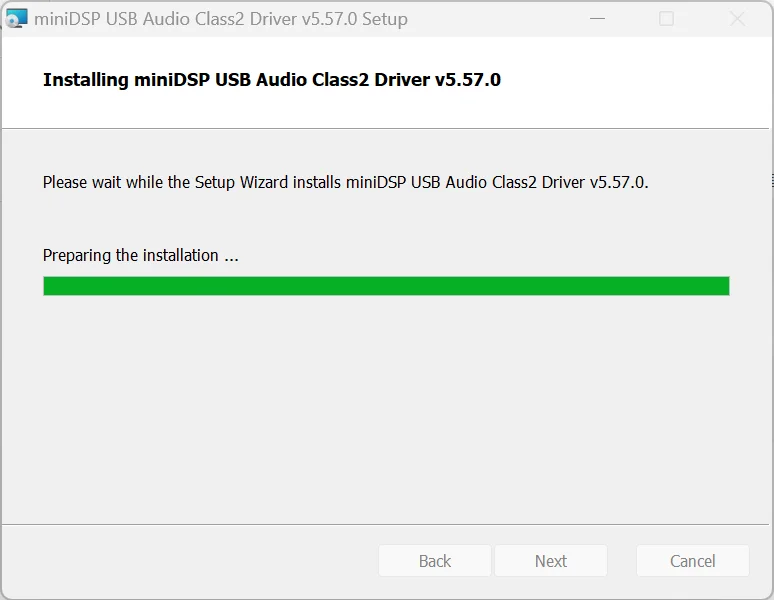Click the disabled Next button

pos(550,561)
